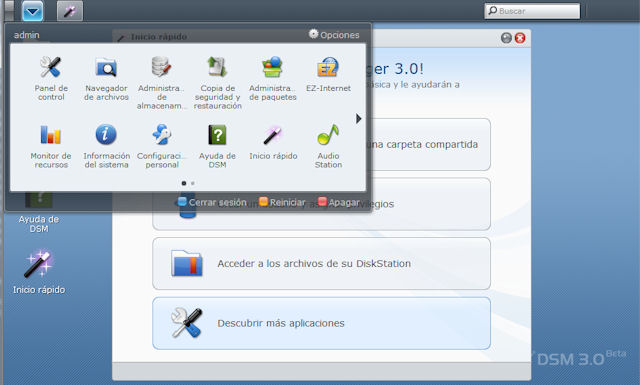
Task: Close the Inicio rápido window
Action: [520, 38]
